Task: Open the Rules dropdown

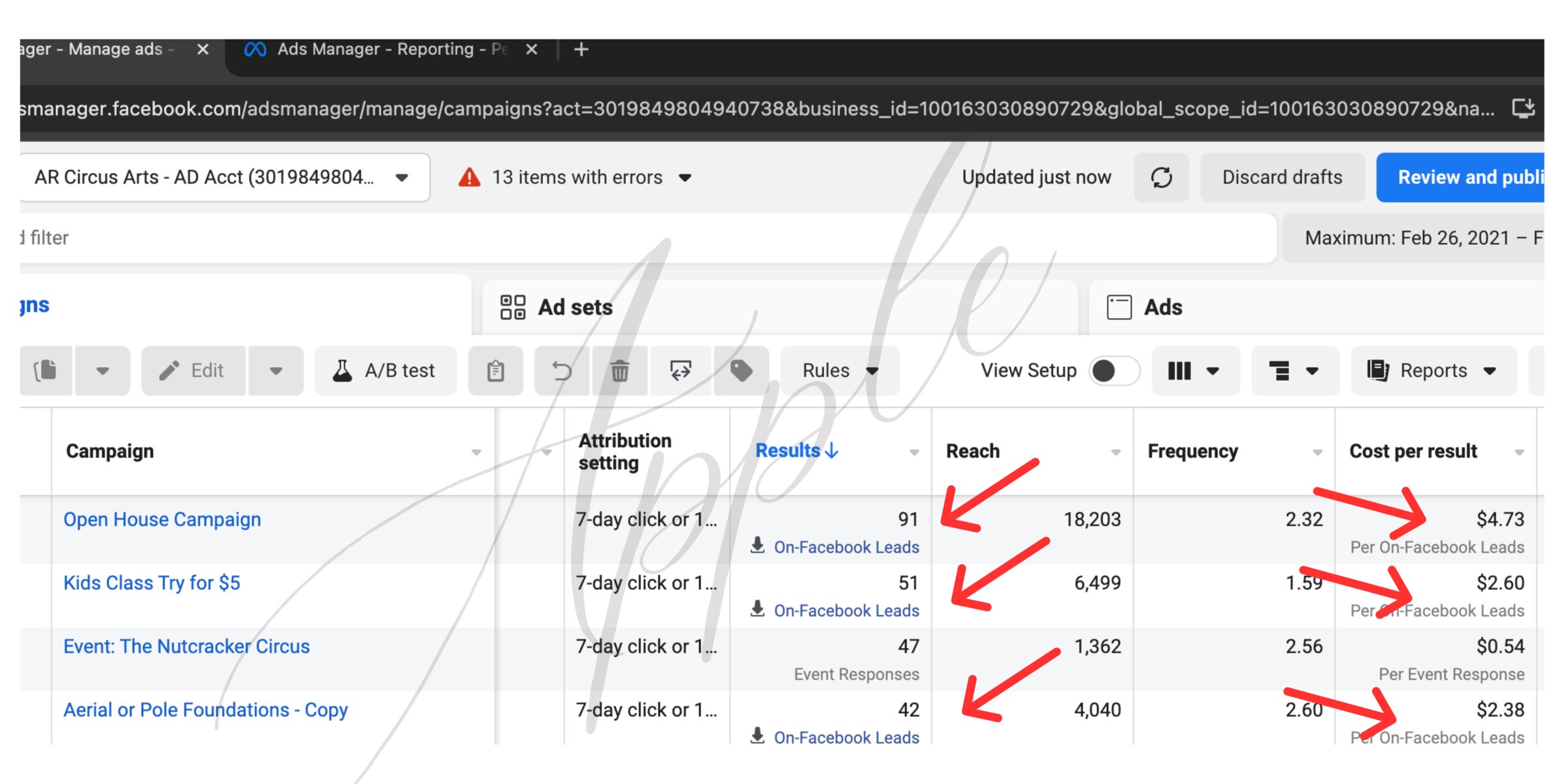Action: [x=840, y=370]
